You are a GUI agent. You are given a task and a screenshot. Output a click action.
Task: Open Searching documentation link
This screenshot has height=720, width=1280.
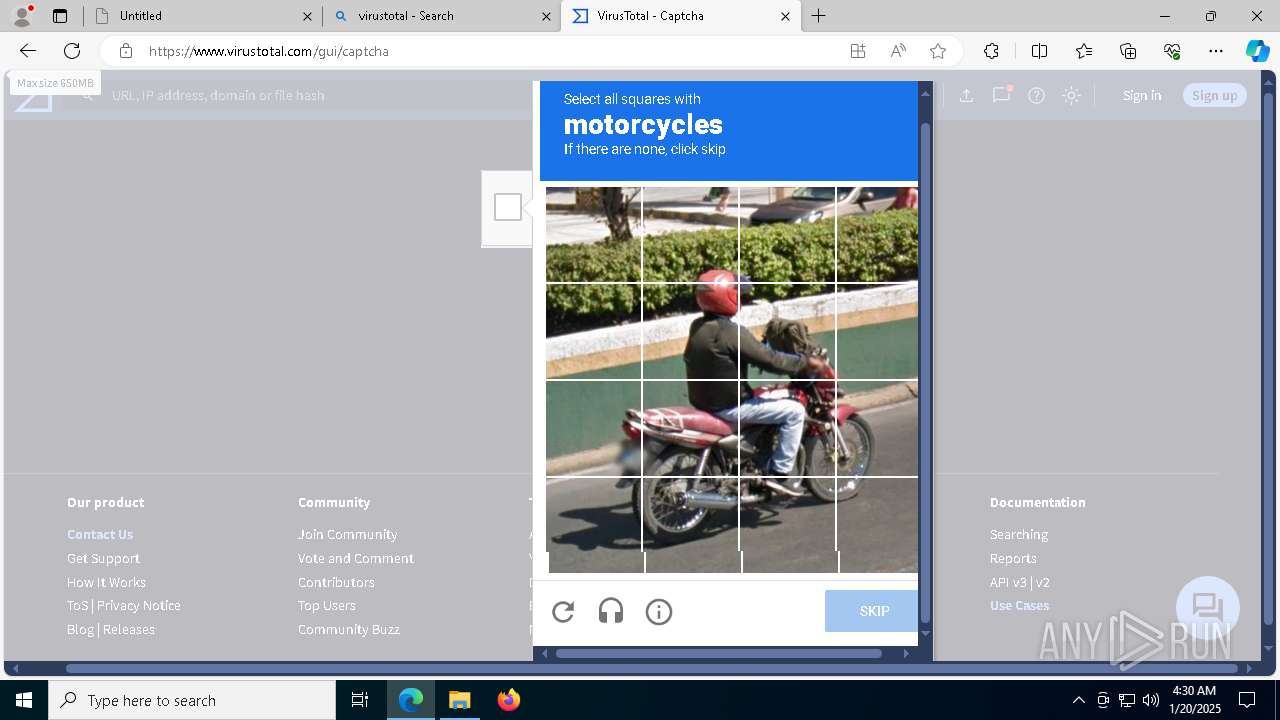(x=1019, y=535)
